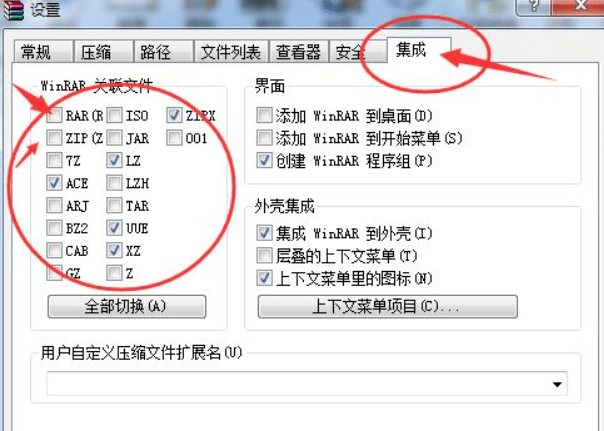The height and width of the screenshot is (431, 604).
Task: Uncheck the ACE association box
Action: pyautogui.click(x=54, y=183)
